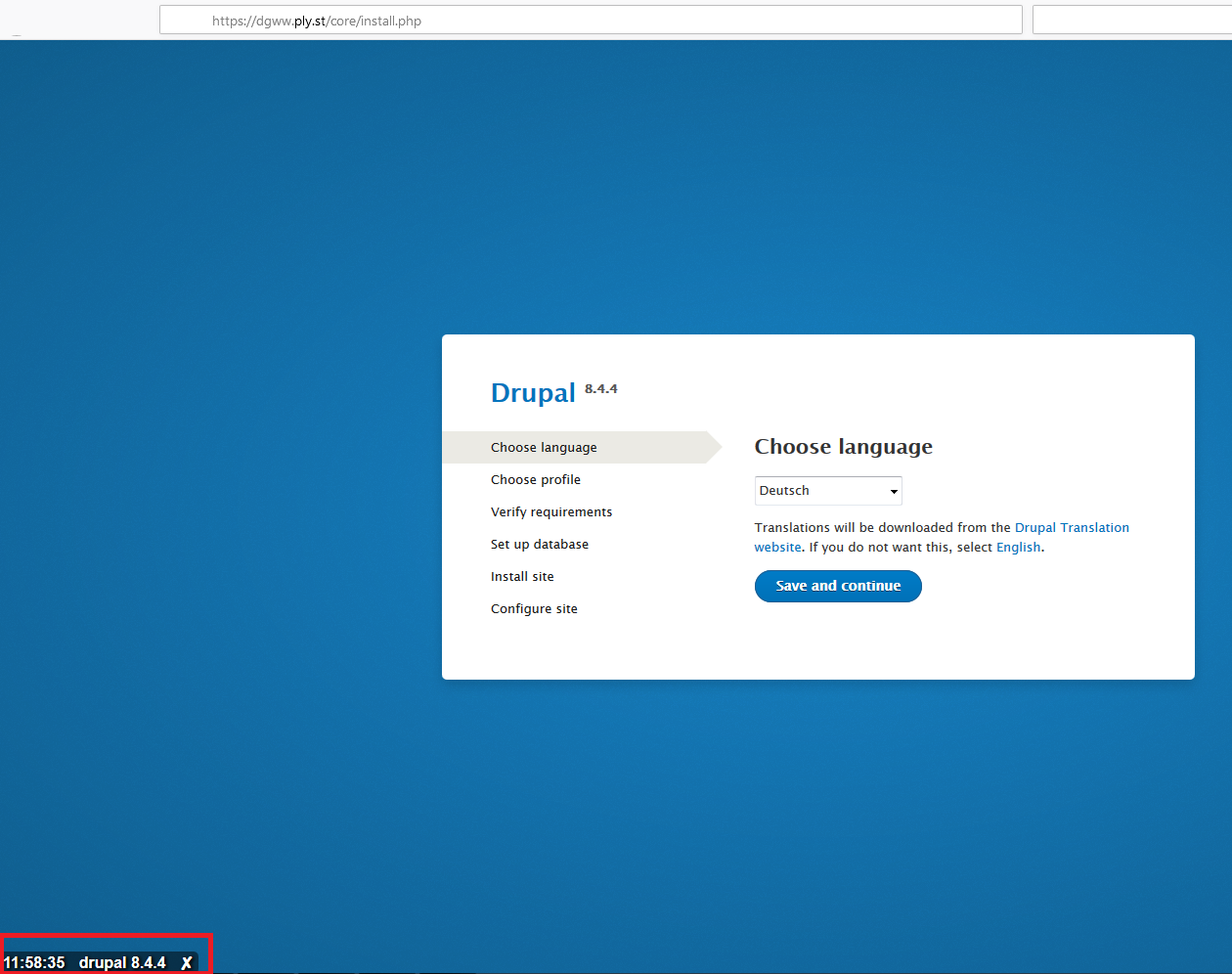Focus the search field beside address bar
Image resolution: width=1232 pixels, height=974 pixels.
coord(1132,21)
